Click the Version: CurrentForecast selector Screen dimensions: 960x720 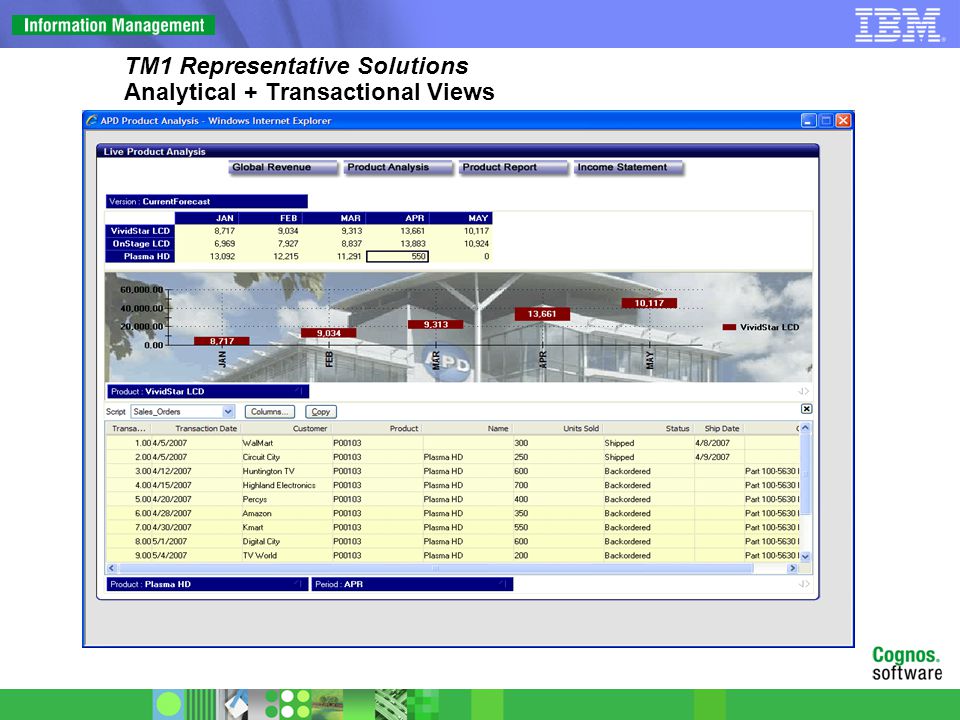coord(206,201)
